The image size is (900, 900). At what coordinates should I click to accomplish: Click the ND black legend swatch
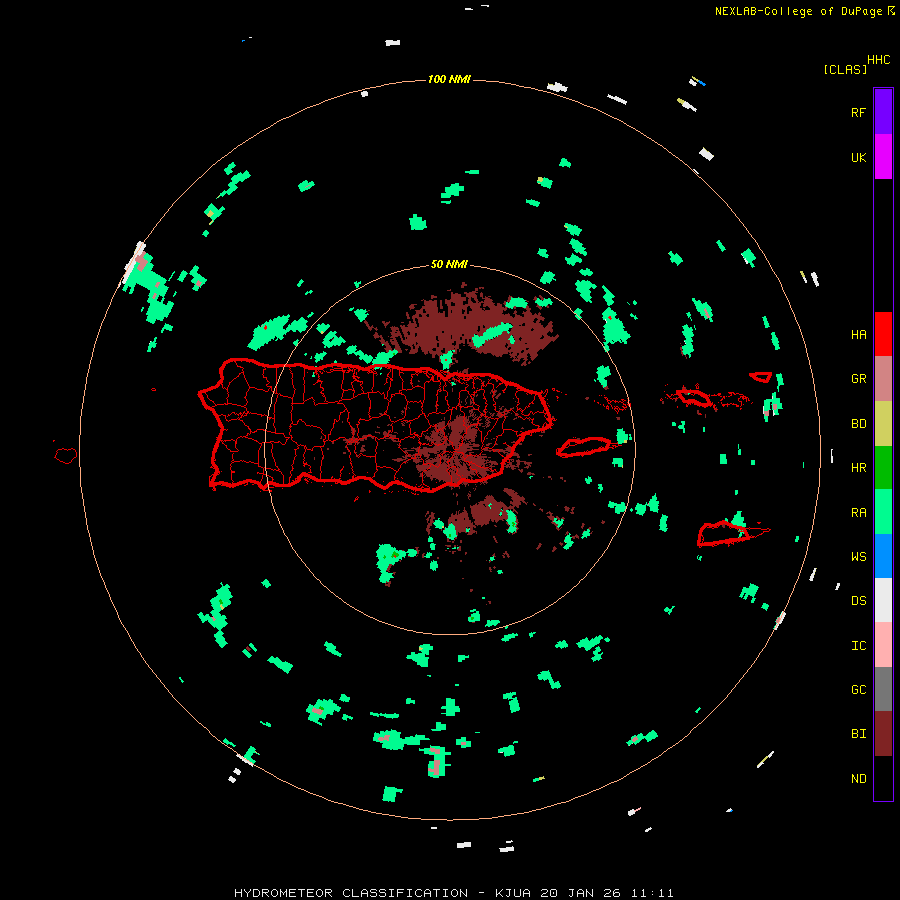click(x=883, y=778)
